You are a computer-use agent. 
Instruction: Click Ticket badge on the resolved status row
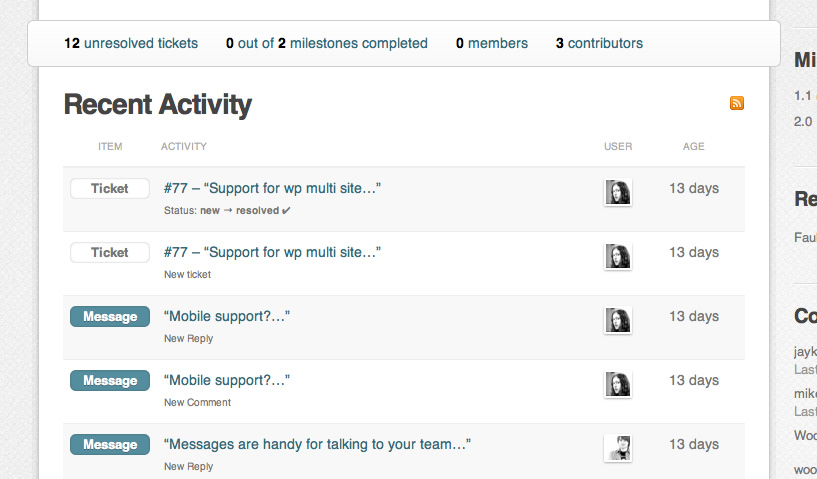pos(110,189)
